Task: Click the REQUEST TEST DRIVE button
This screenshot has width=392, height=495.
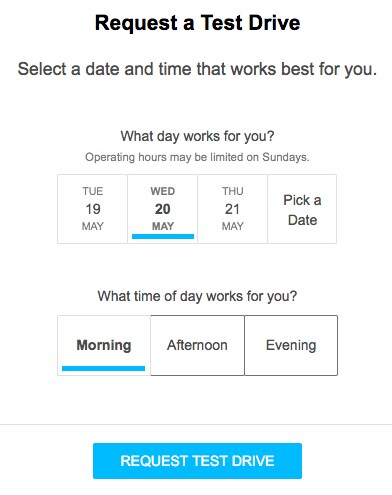Action: tap(197, 461)
